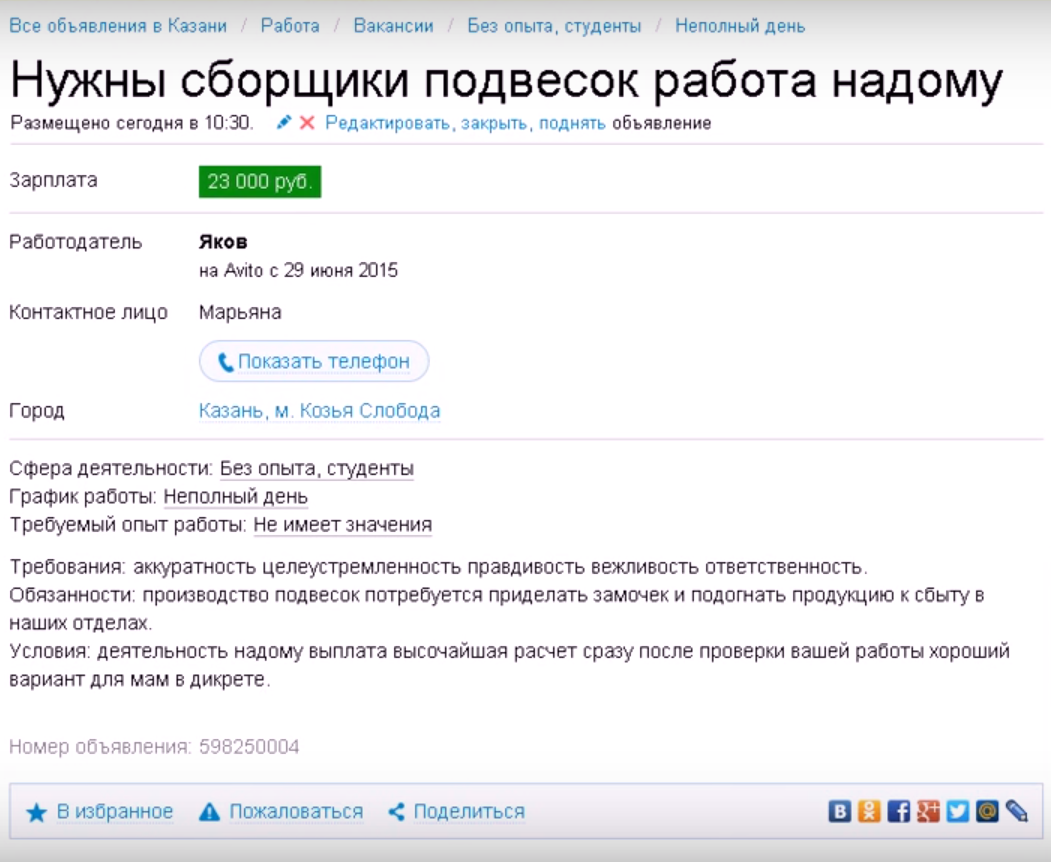Share via the VKontakte icon
The width and height of the screenshot is (1051, 862).
click(840, 812)
